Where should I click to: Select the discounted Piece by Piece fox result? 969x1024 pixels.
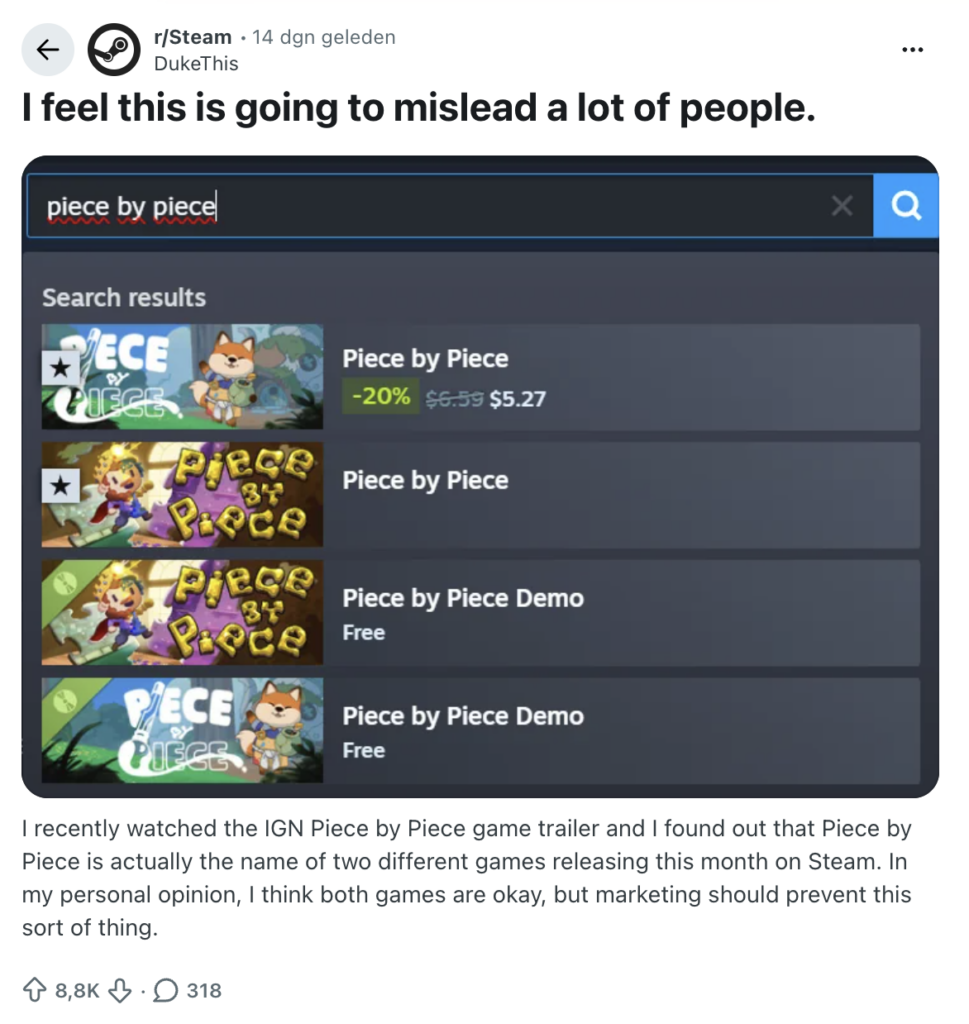coord(630,377)
